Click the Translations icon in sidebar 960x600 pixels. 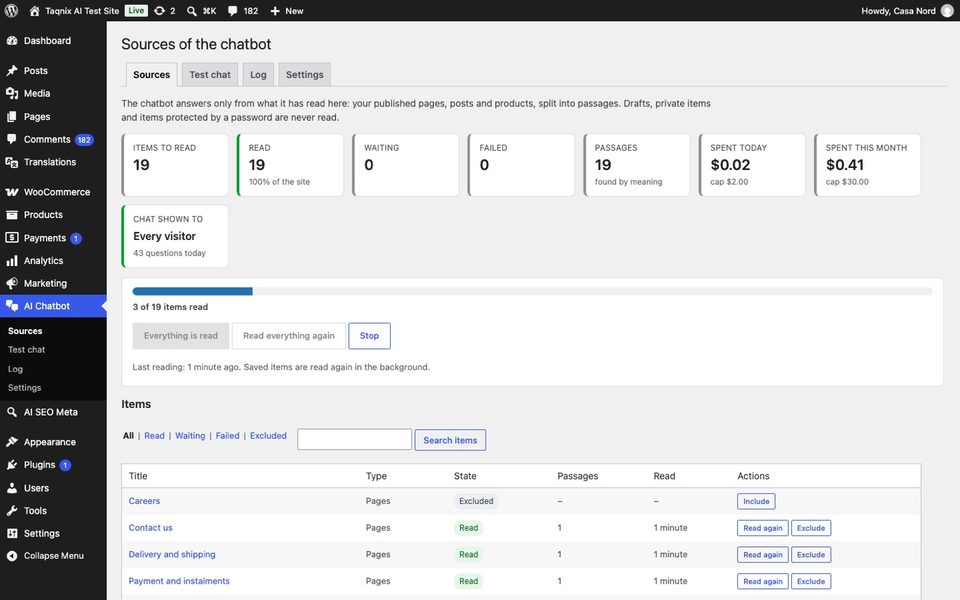point(12,162)
